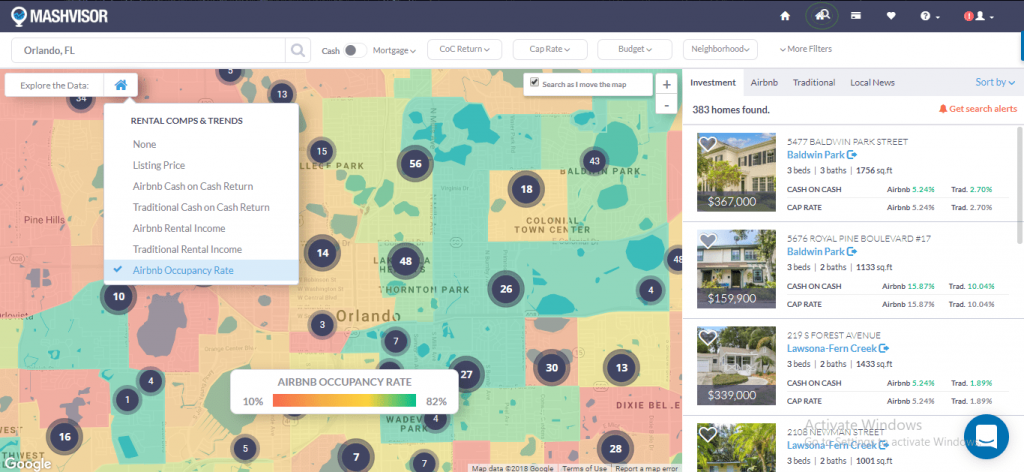1024x472 pixels.
Task: Expand the CoC Return filter dropdown
Action: pos(463,49)
